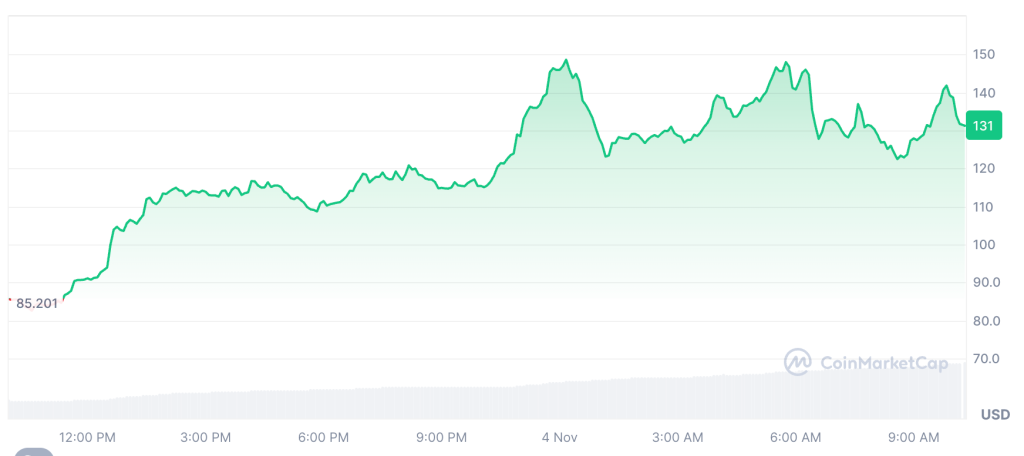This screenshot has width=1024, height=456.
Task: Click the 150 price axis label
Action: tap(986, 54)
